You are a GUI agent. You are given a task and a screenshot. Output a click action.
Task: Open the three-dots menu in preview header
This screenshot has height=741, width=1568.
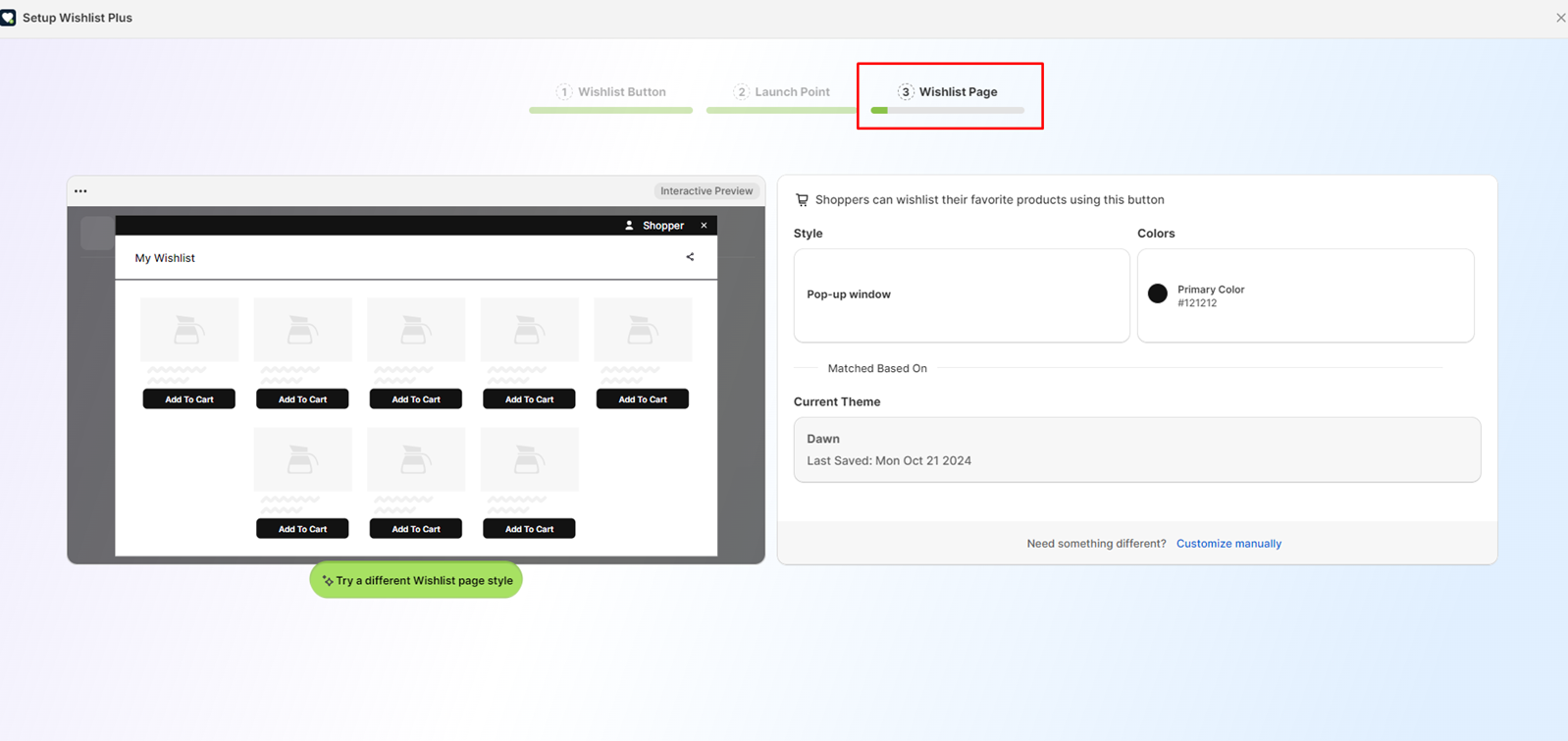point(80,191)
